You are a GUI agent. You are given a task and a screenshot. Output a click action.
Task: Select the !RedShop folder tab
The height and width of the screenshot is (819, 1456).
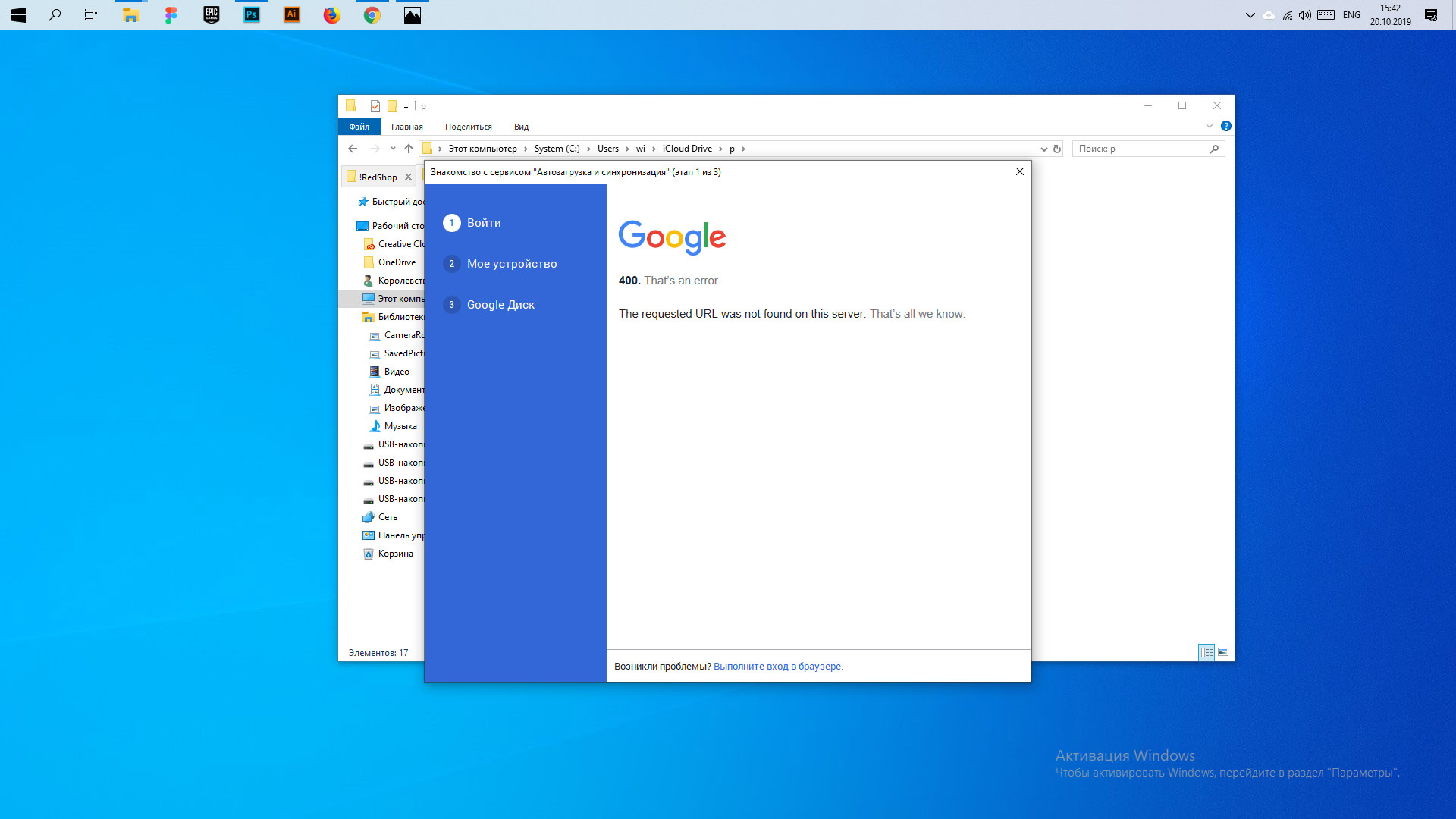[378, 177]
